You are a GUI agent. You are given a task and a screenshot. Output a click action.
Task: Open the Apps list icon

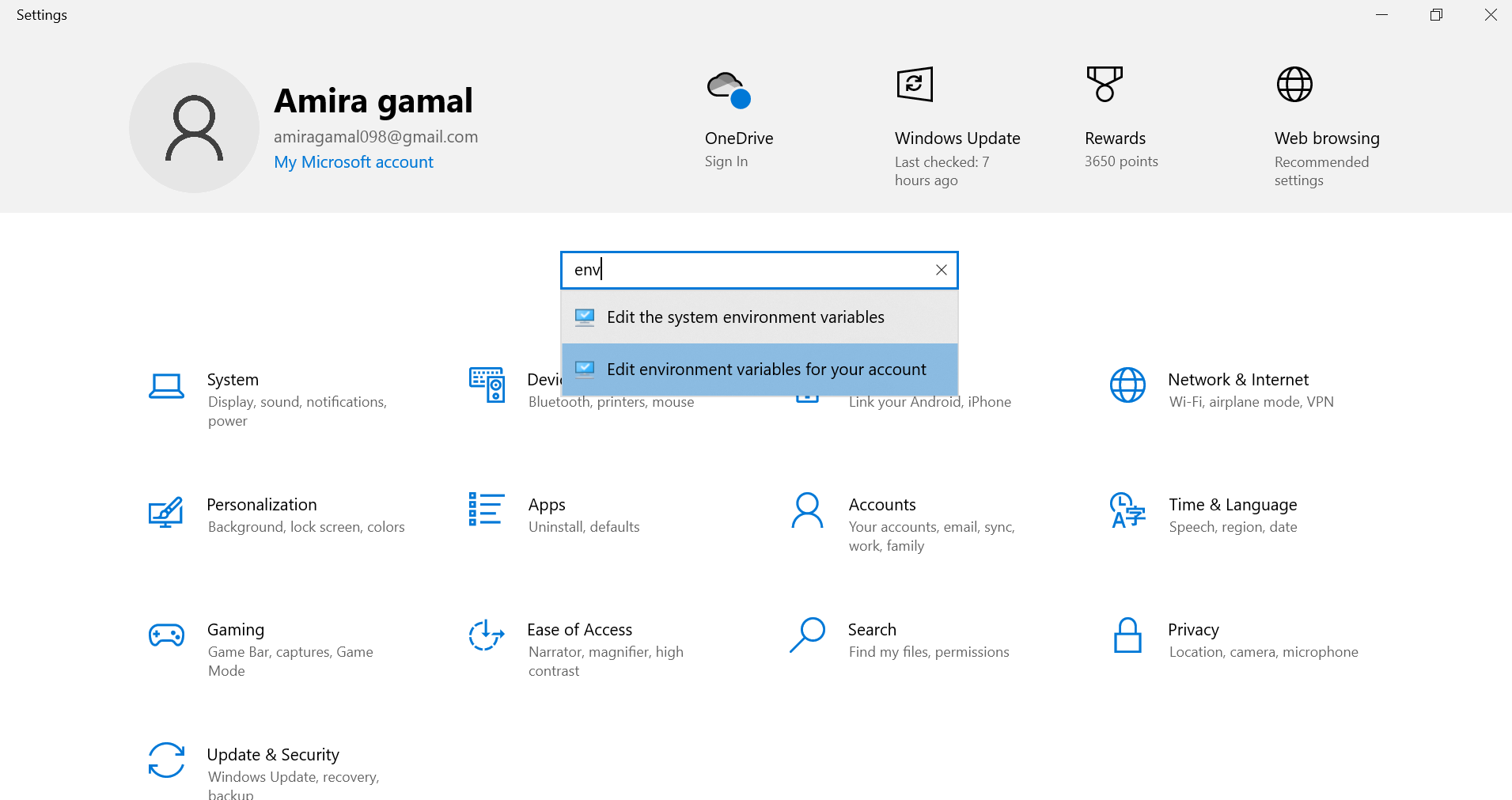[487, 509]
